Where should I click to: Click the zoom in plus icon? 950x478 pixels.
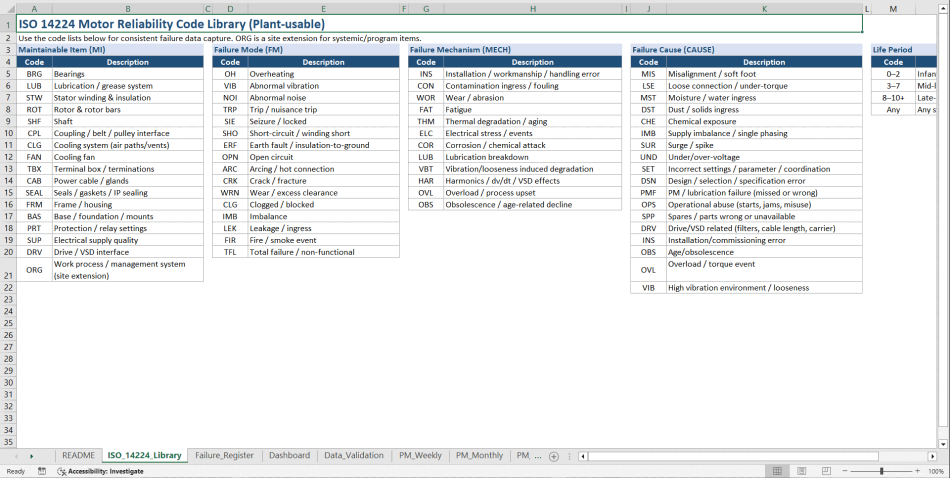[916, 471]
